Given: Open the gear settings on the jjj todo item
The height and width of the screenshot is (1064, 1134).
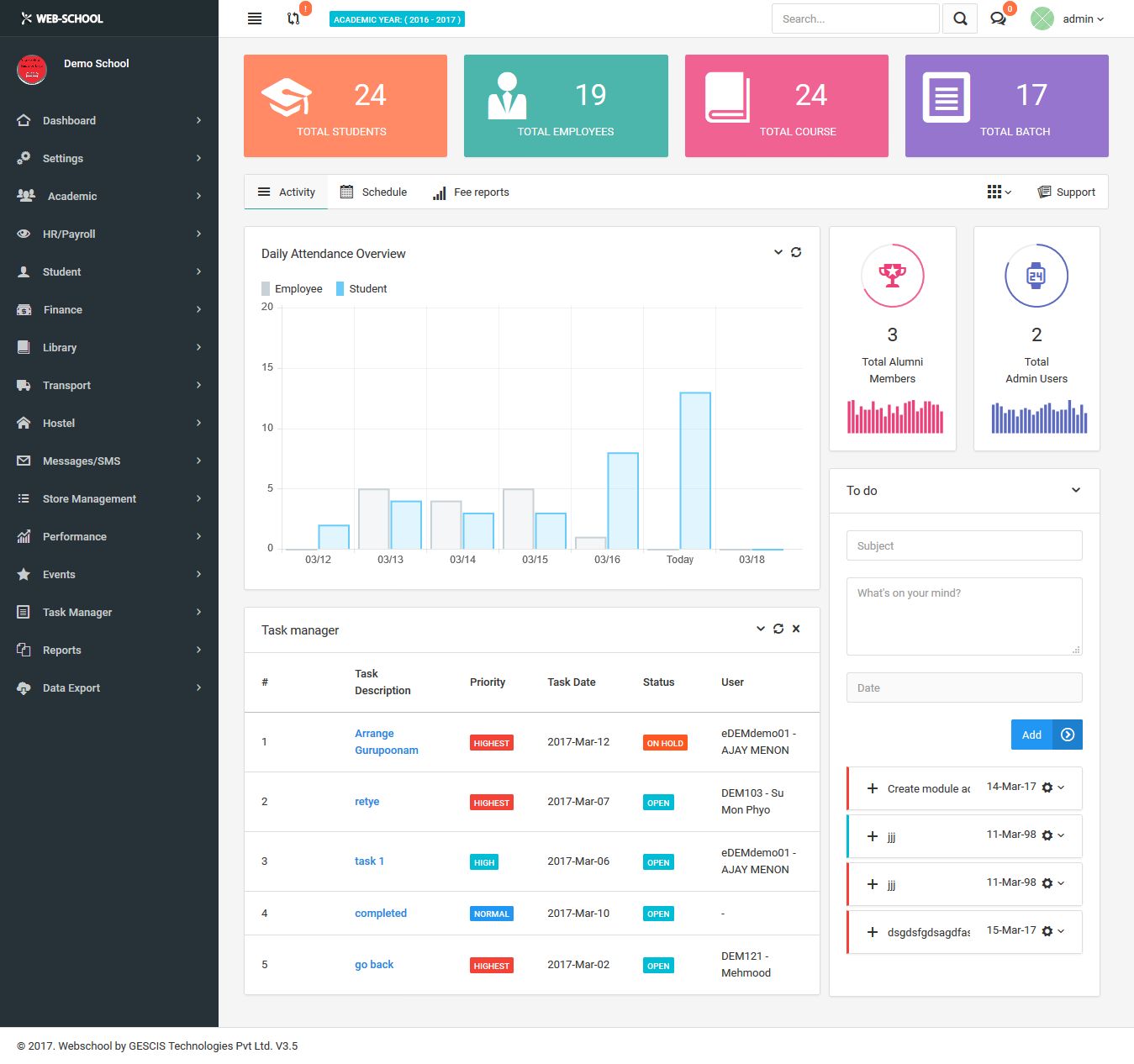Looking at the screenshot, I should point(1047,835).
